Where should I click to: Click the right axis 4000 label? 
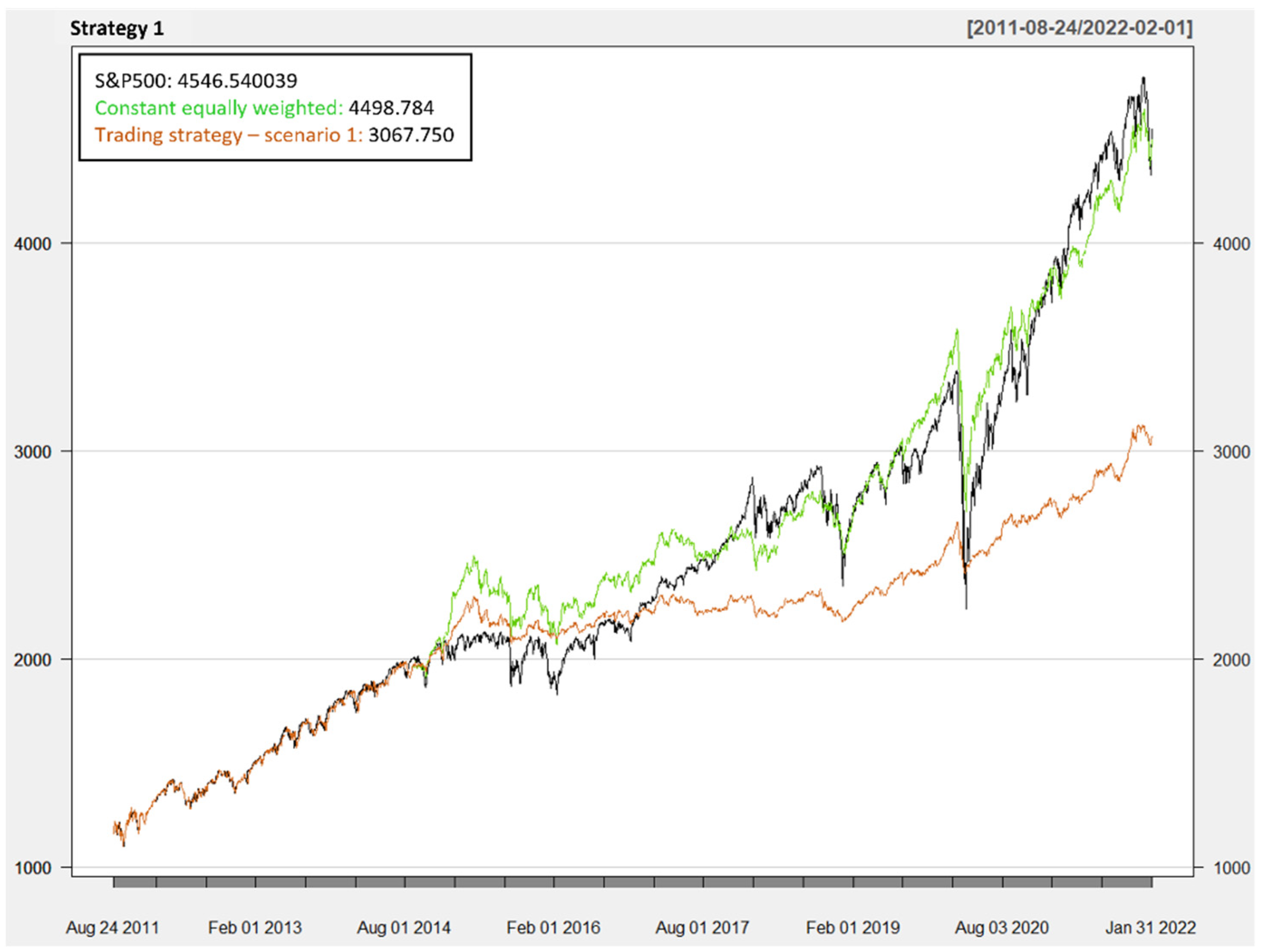tap(1231, 244)
